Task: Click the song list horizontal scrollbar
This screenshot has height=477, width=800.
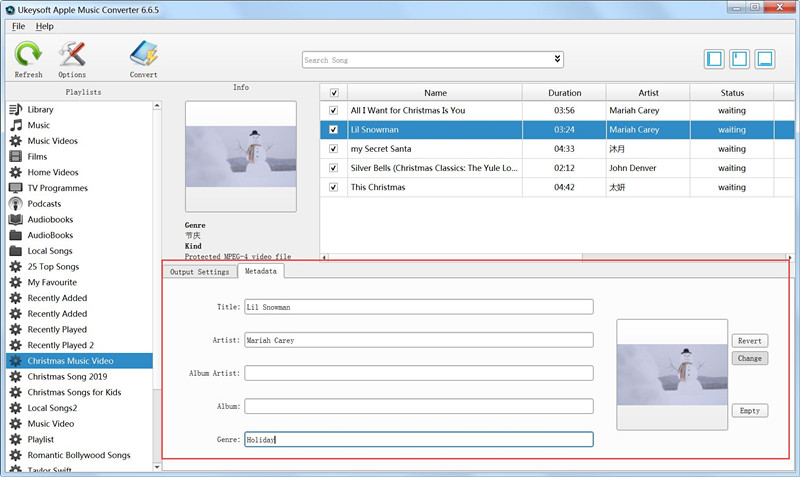Action: (557, 257)
